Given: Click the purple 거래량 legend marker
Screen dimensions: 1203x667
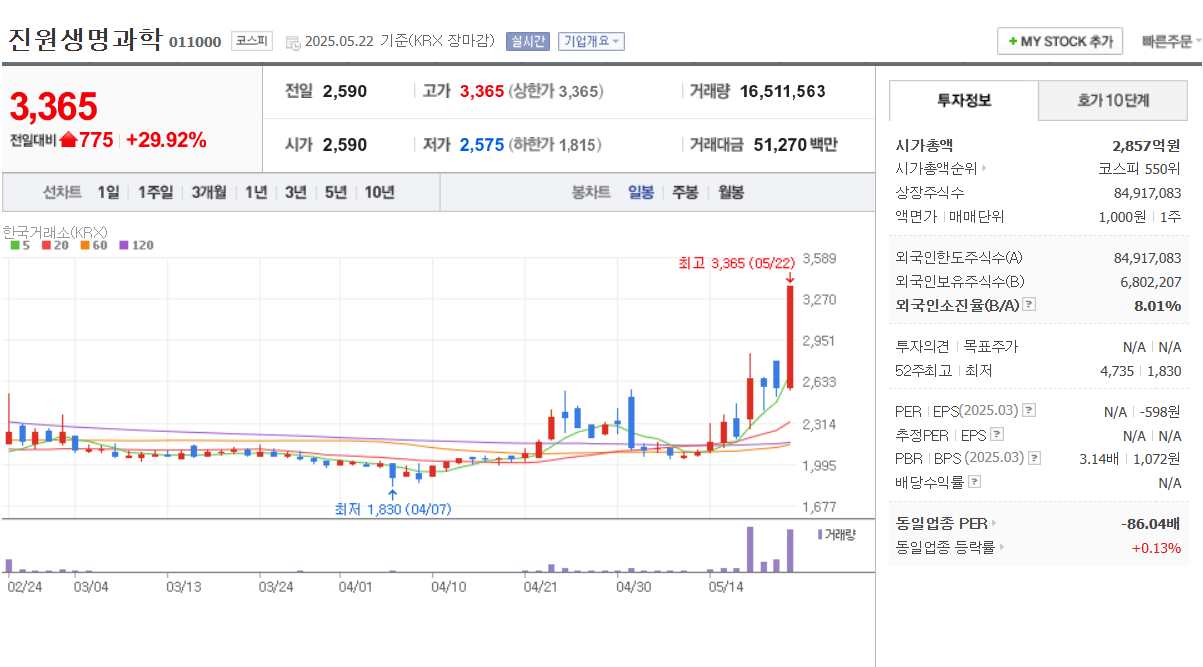Looking at the screenshot, I should coord(820,535).
